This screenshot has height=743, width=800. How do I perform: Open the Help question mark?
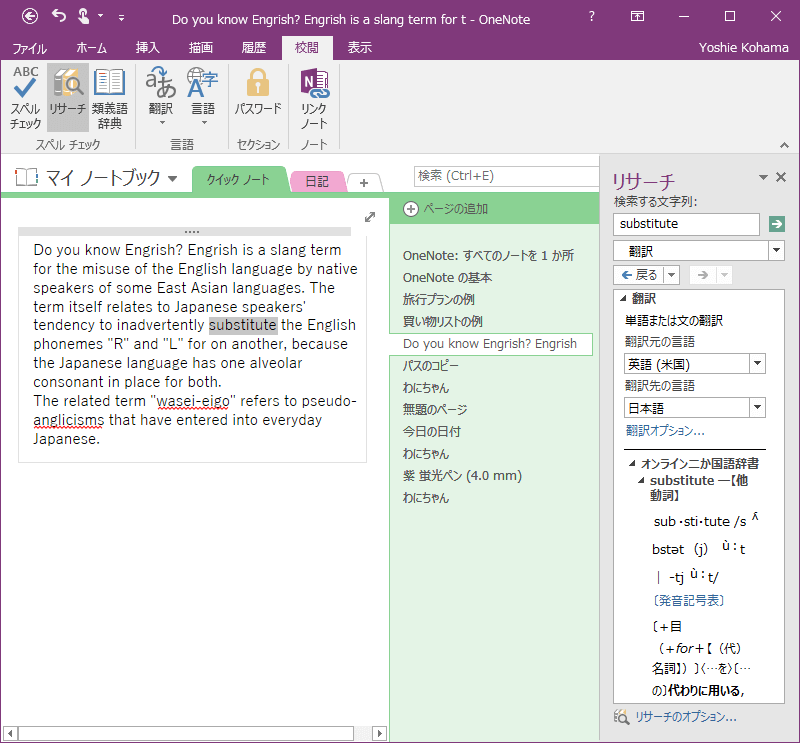pyautogui.click(x=591, y=16)
